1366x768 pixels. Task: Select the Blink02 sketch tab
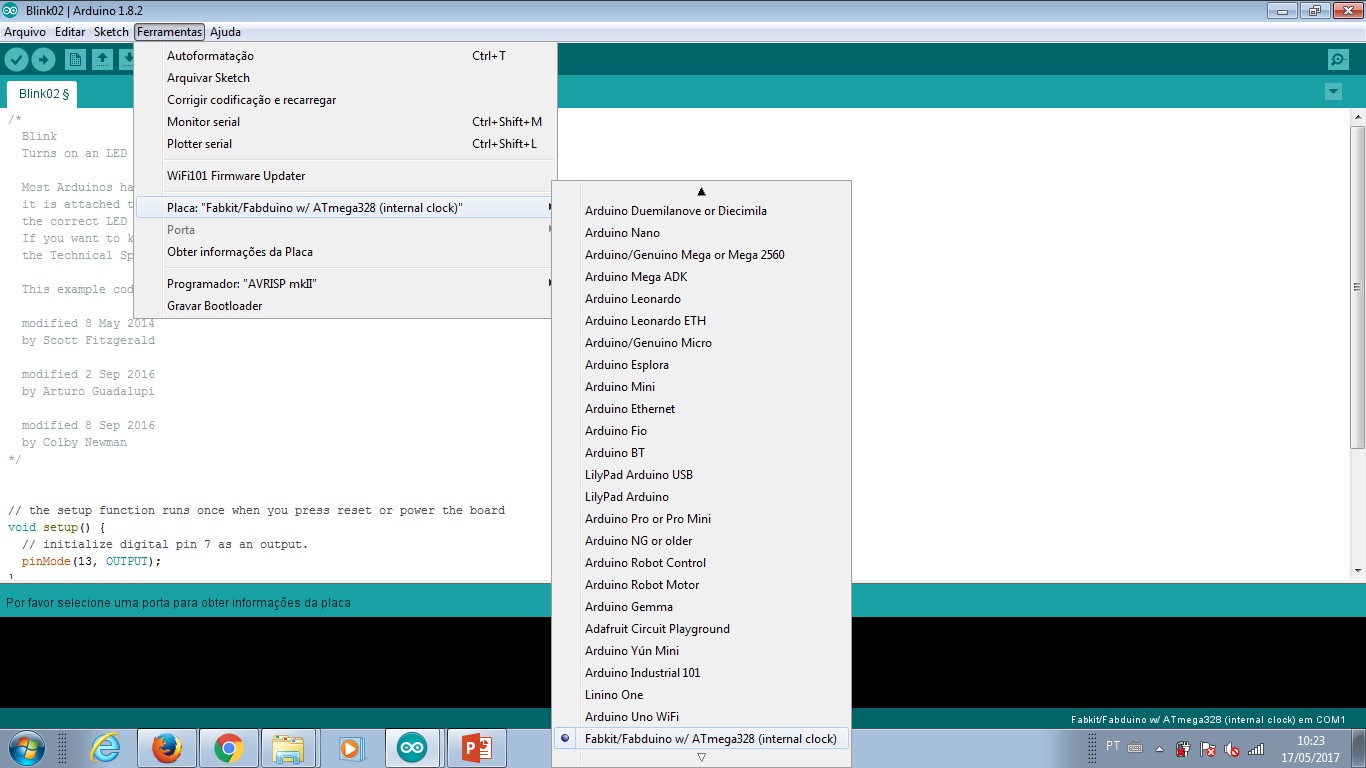pos(43,94)
